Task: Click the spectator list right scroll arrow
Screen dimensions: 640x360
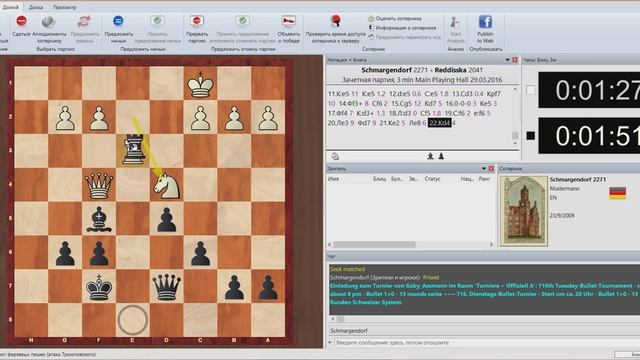Action: tap(491, 244)
